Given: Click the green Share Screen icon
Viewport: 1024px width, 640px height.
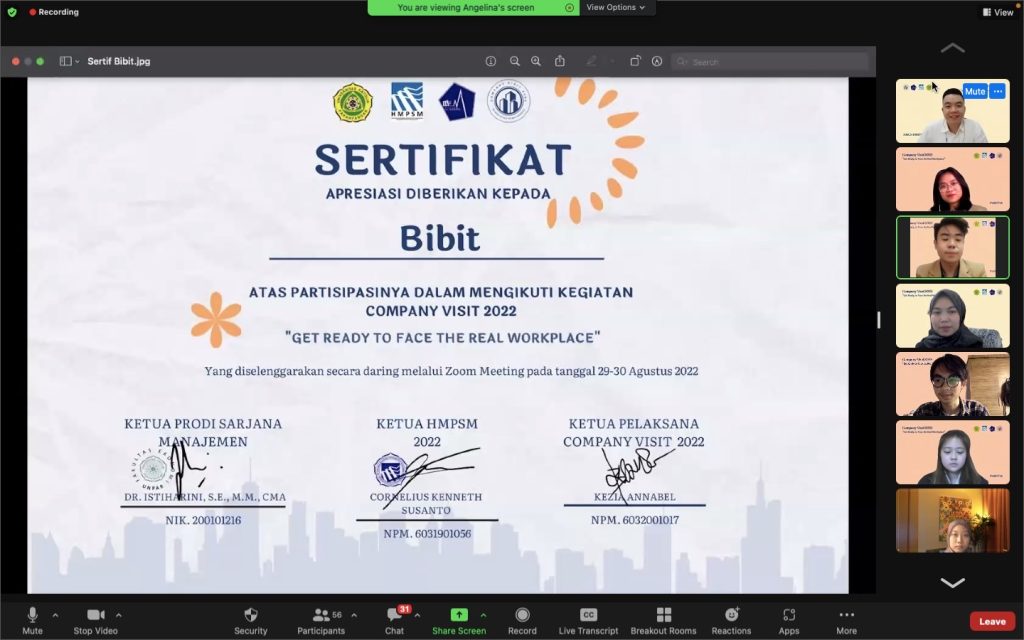Looking at the screenshot, I should pyautogui.click(x=459, y=615).
